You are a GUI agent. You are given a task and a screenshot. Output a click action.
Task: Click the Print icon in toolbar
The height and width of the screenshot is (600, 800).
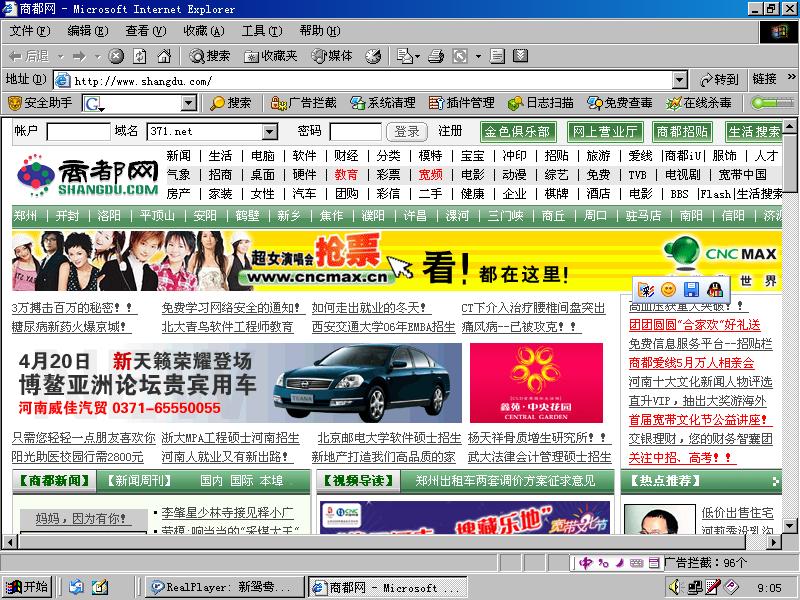[x=436, y=56]
